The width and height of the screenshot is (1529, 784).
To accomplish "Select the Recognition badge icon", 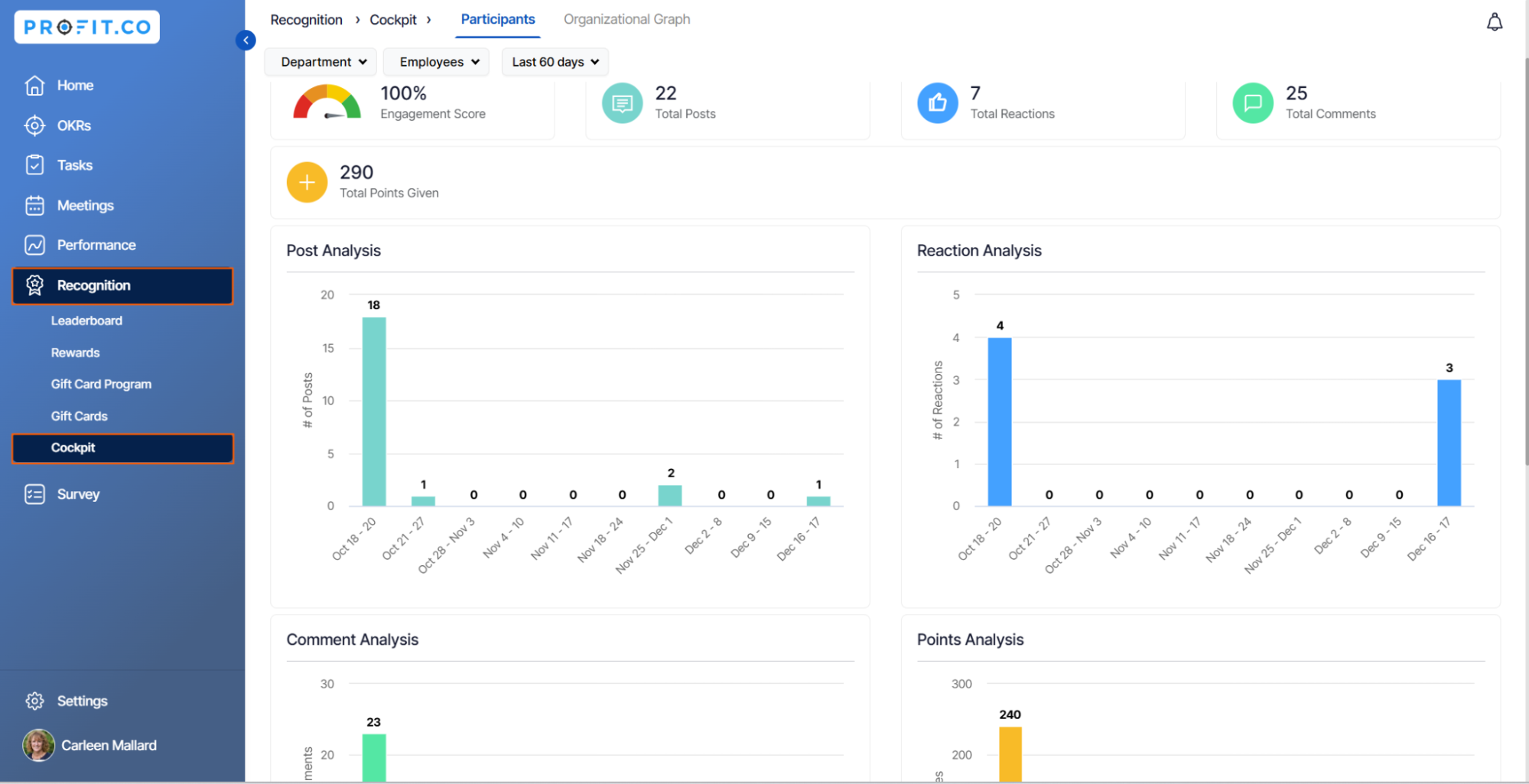I will pos(34,285).
